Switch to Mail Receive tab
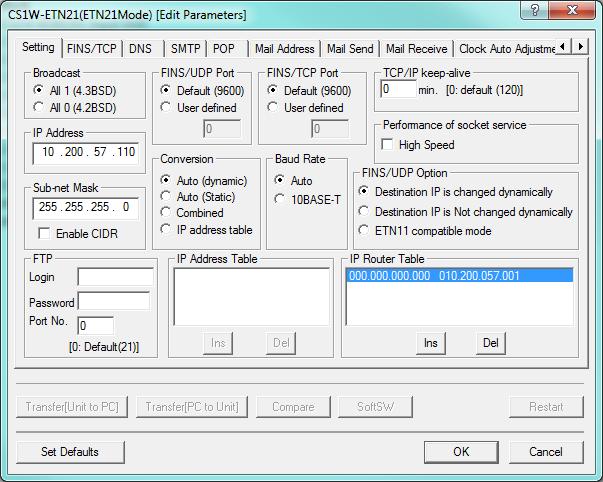Image resolution: width=603 pixels, height=482 pixels. click(x=416, y=49)
